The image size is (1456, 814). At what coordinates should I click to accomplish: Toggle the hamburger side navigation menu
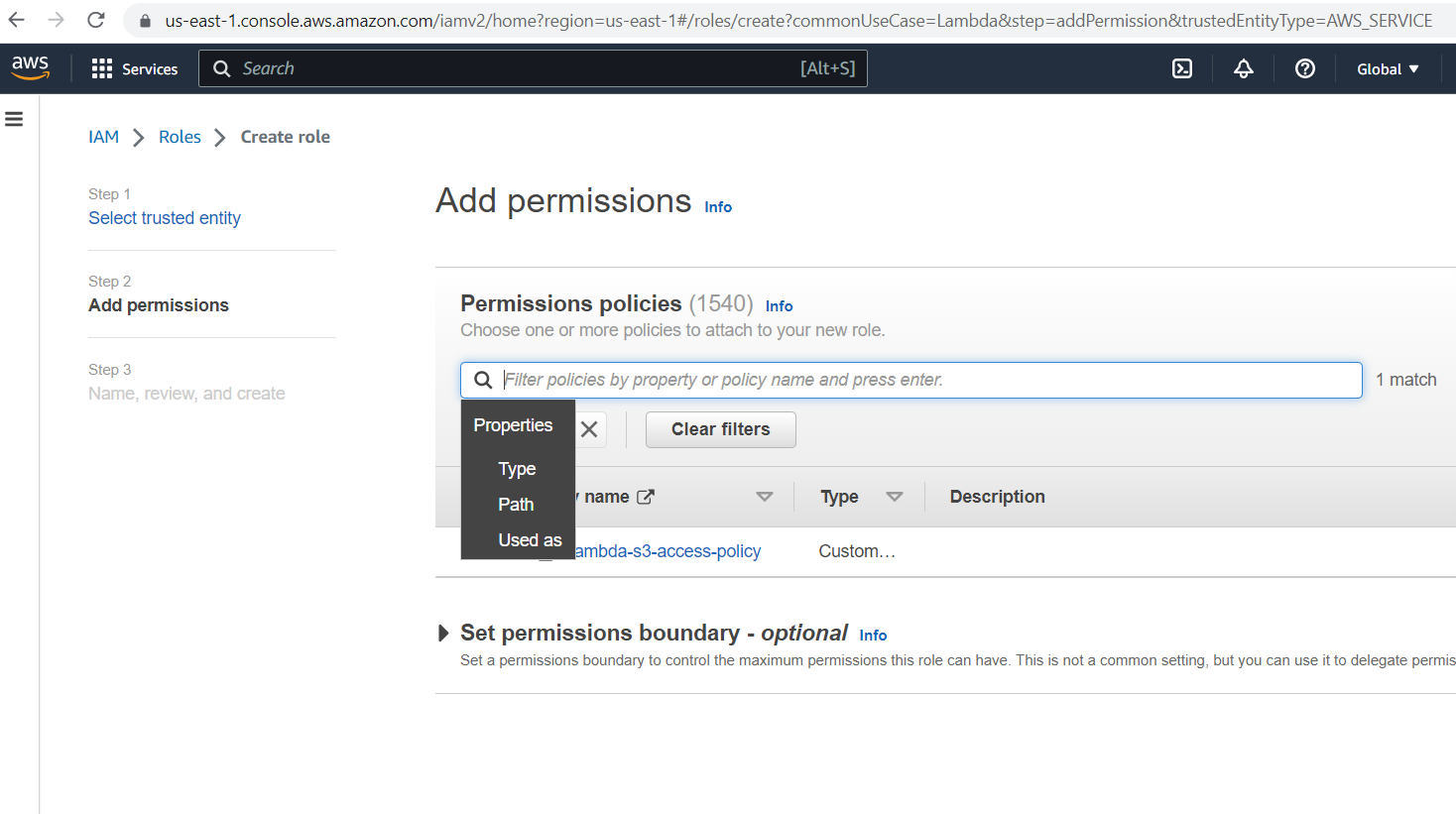14,119
